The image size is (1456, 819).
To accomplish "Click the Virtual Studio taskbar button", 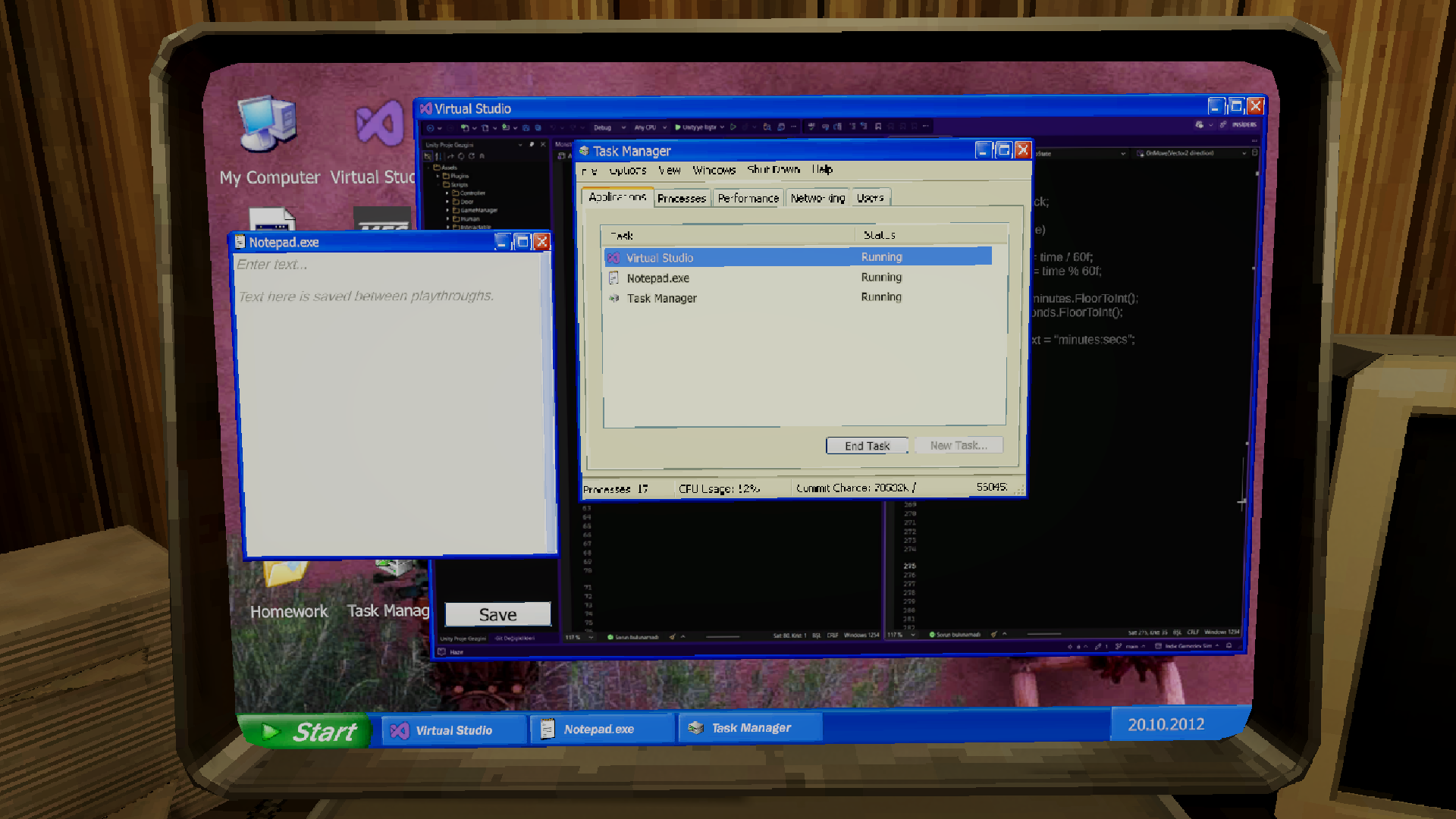I will click(x=453, y=730).
